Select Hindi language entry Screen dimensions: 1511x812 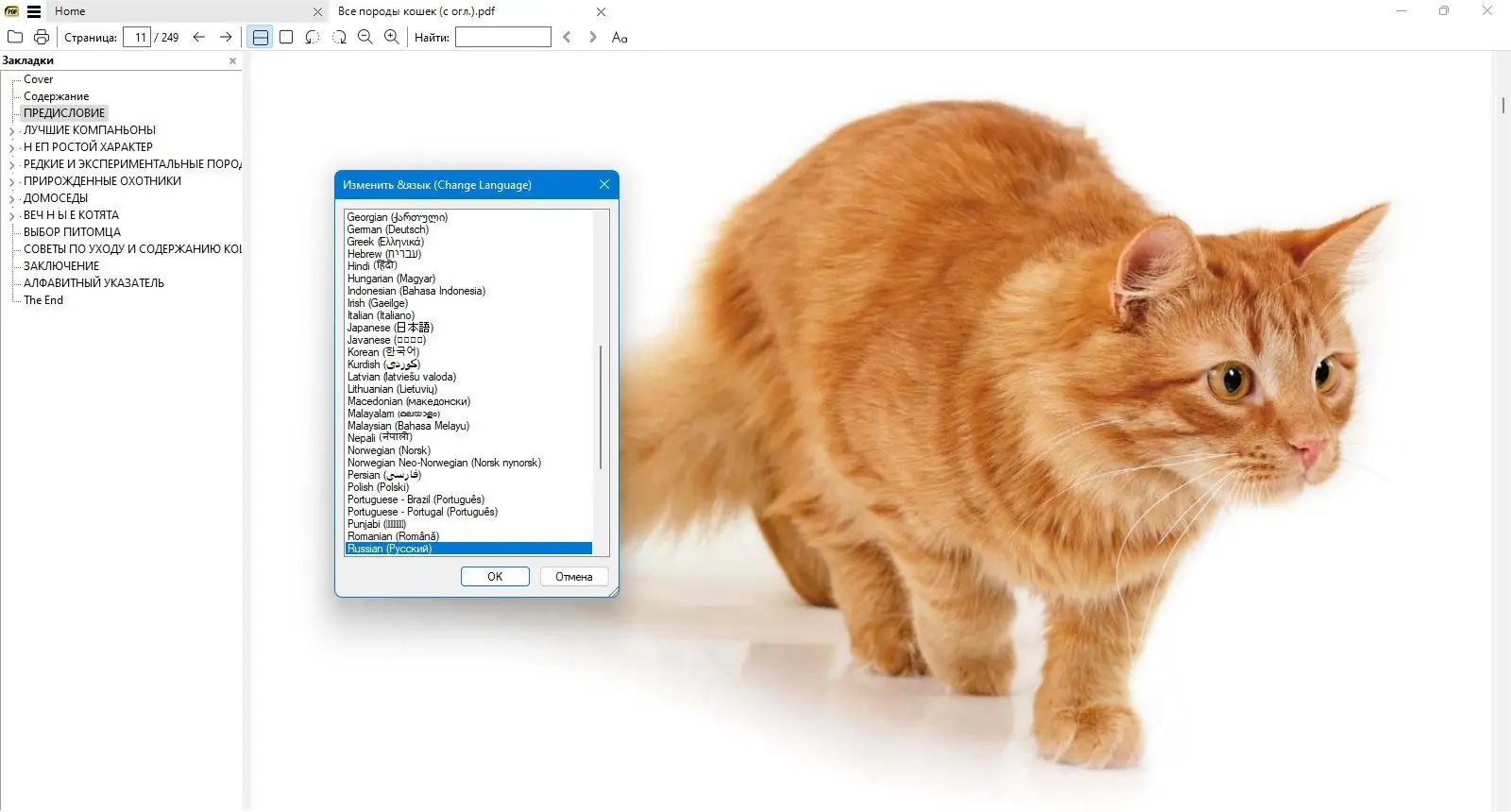(372, 266)
